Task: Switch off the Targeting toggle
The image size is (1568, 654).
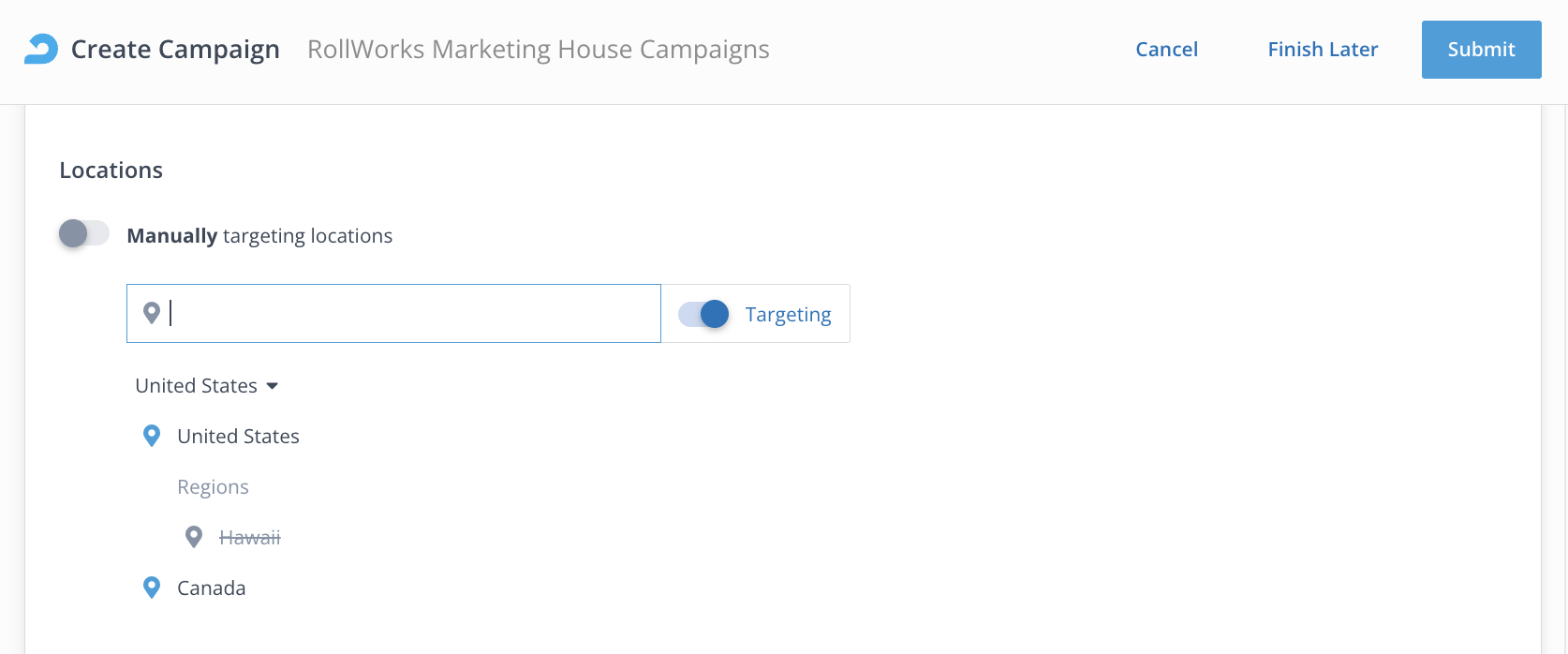Action: (703, 314)
